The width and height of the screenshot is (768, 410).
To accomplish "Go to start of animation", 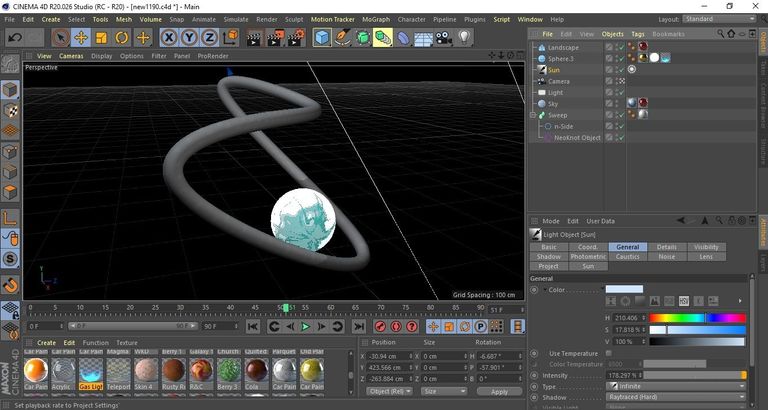I will pos(252,326).
